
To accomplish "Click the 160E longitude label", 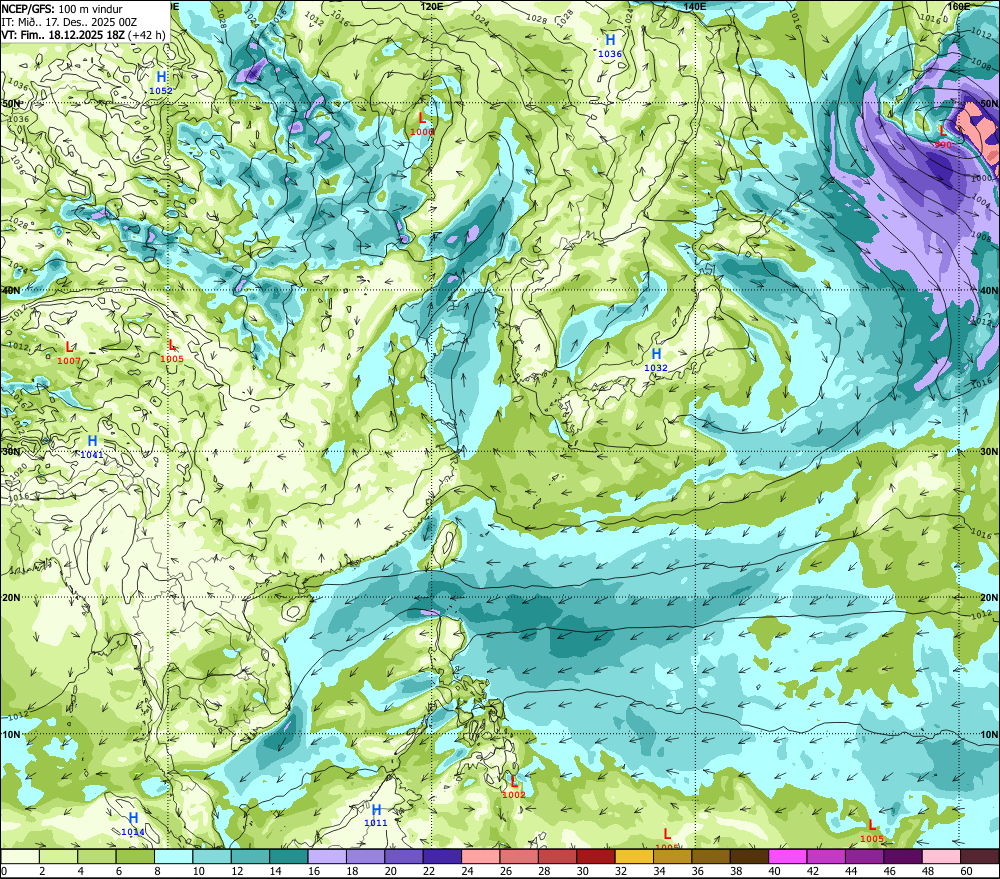I will coord(959,6).
